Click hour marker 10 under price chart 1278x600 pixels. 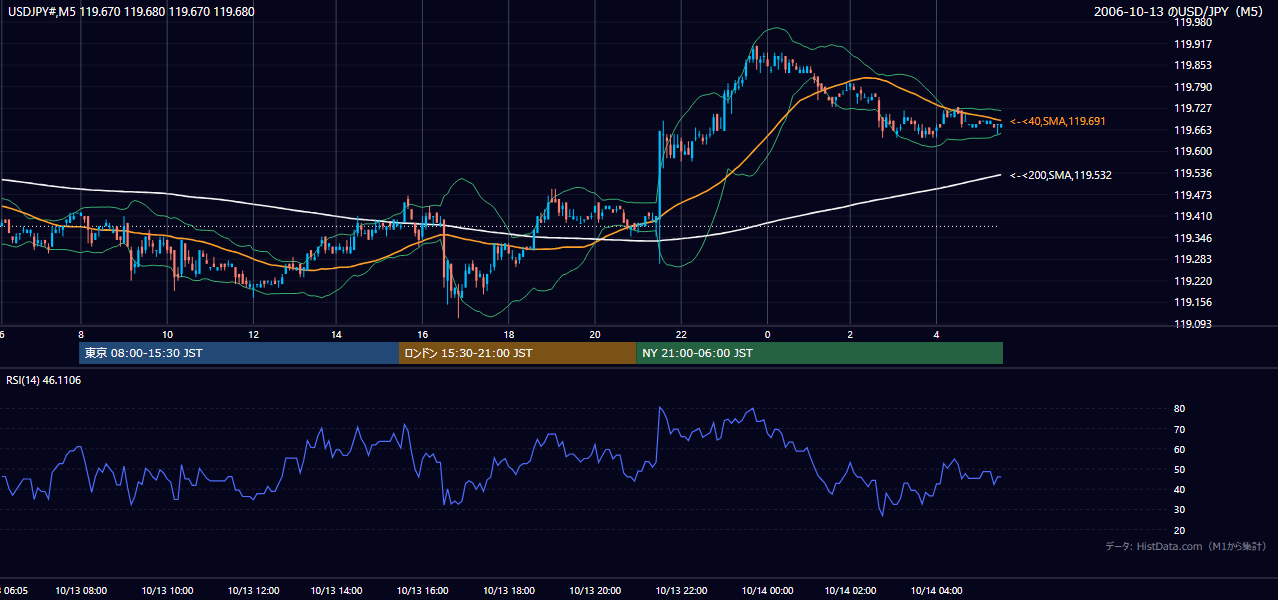[x=167, y=334]
